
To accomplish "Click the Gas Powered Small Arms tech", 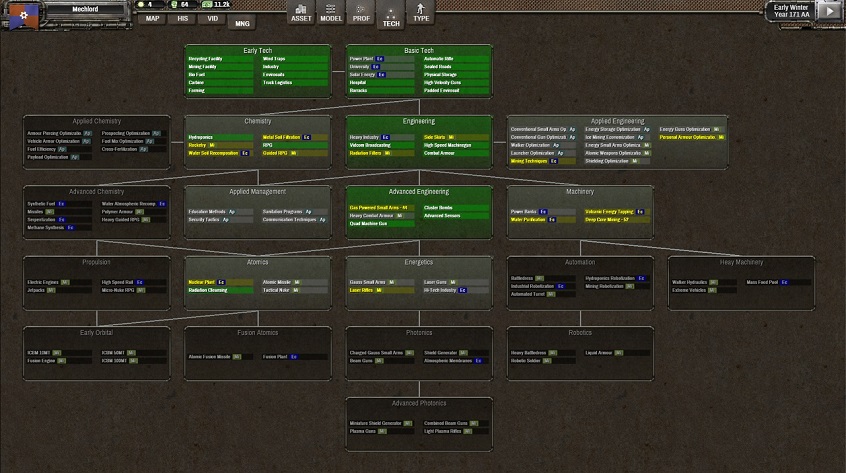I will click(381, 208).
